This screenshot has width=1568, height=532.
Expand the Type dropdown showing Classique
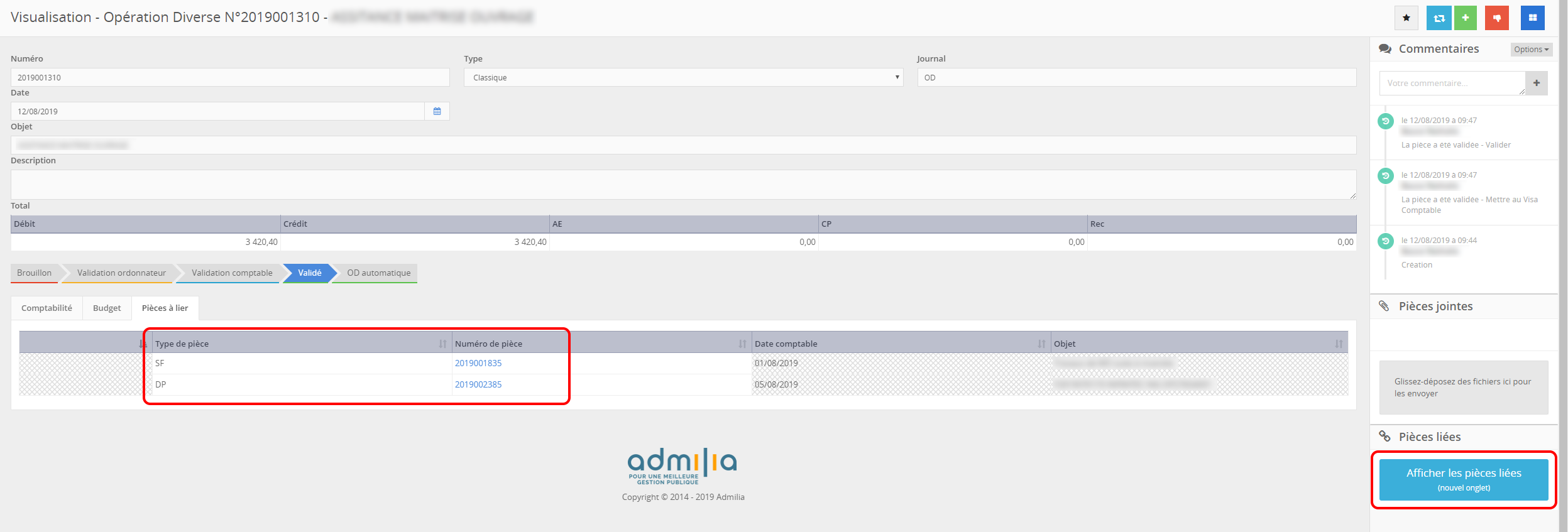tap(683, 78)
